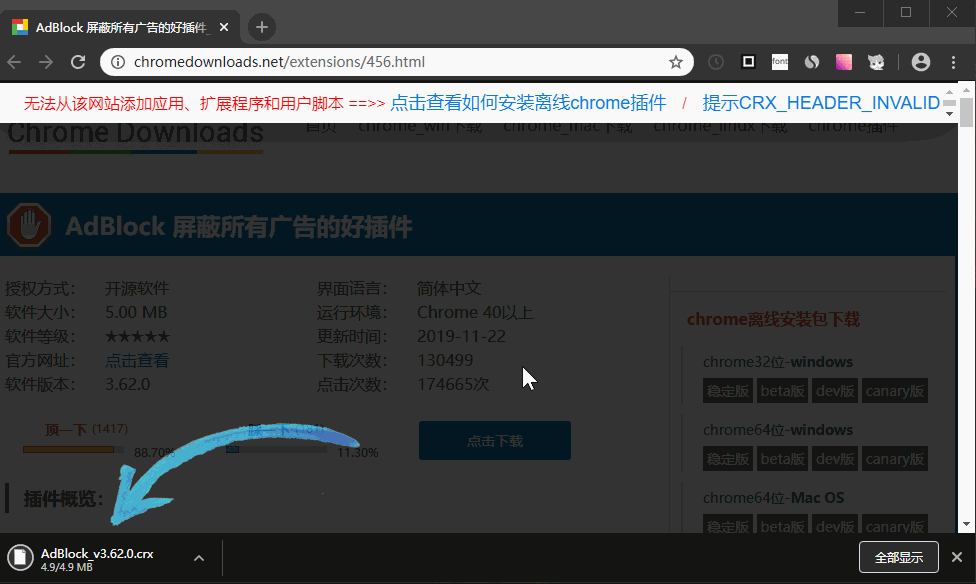Image resolution: width=976 pixels, height=584 pixels.
Task: Click the 88.70% upvote progress bar
Action: coord(73,450)
